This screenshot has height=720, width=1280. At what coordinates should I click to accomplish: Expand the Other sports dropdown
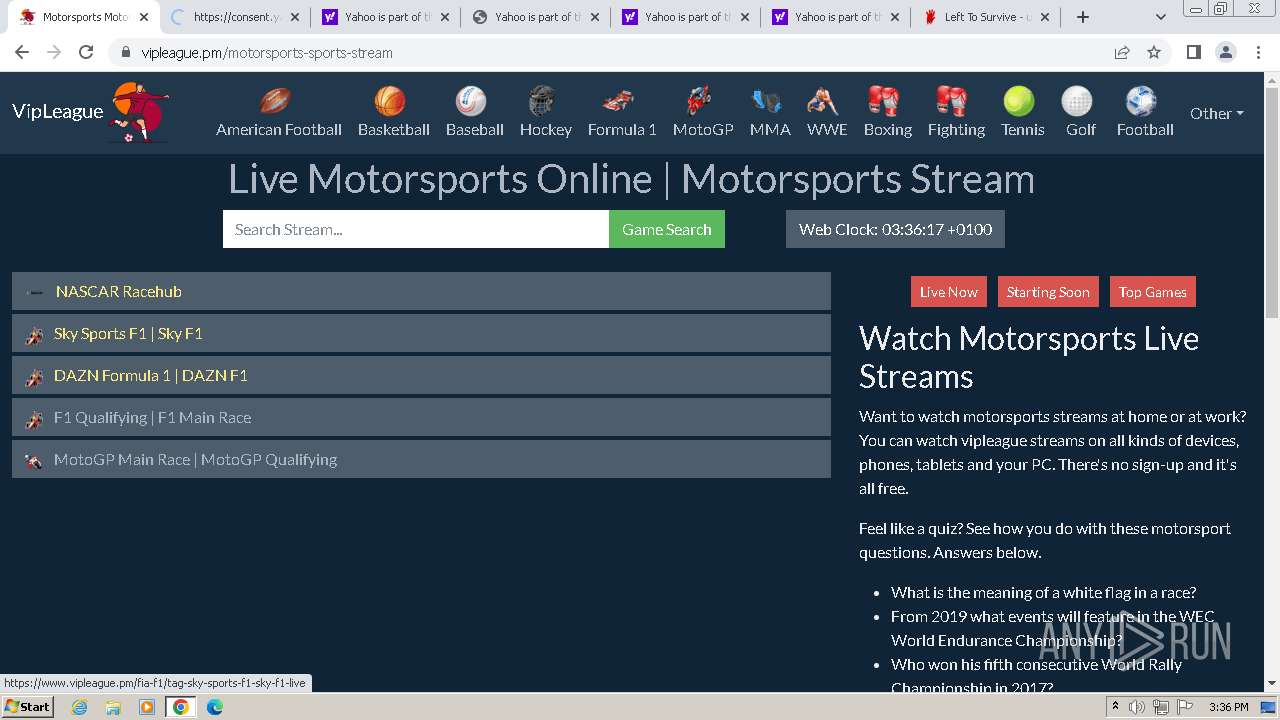[x=1216, y=113]
